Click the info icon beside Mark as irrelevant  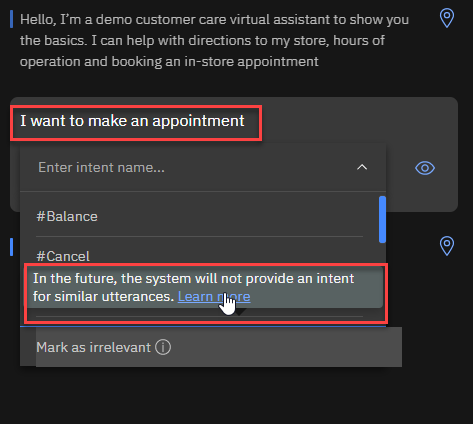(163, 347)
